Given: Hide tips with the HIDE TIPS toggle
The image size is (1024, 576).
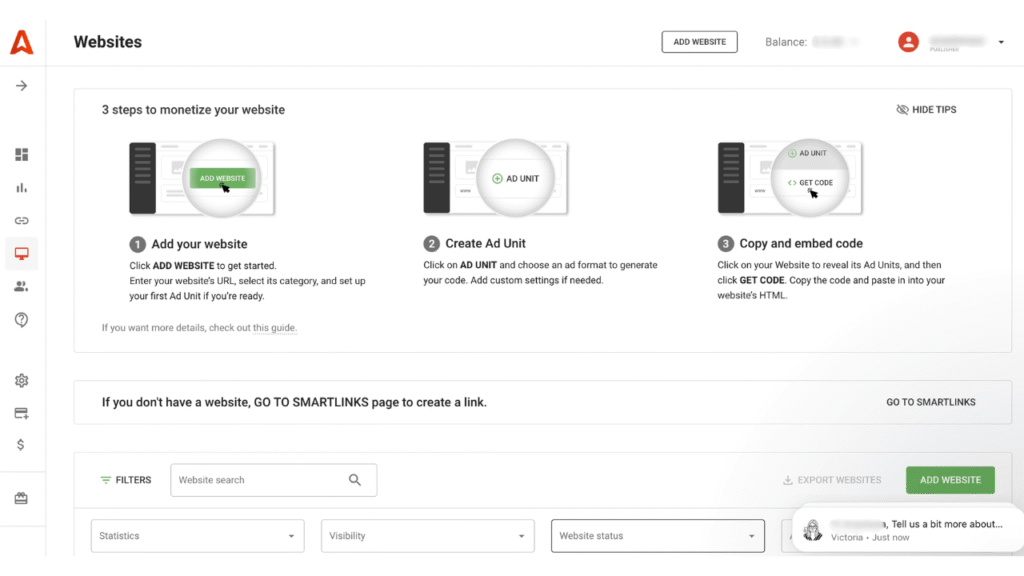Looking at the screenshot, I should pyautogui.click(x=926, y=110).
